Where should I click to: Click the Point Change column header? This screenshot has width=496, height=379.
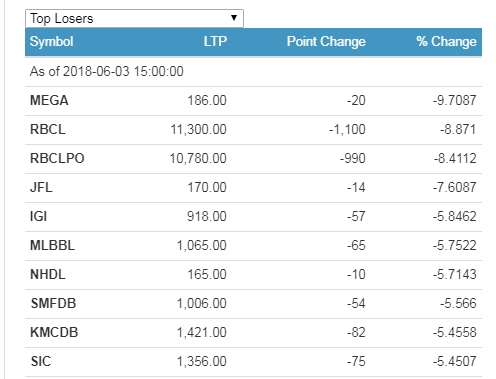coord(326,42)
